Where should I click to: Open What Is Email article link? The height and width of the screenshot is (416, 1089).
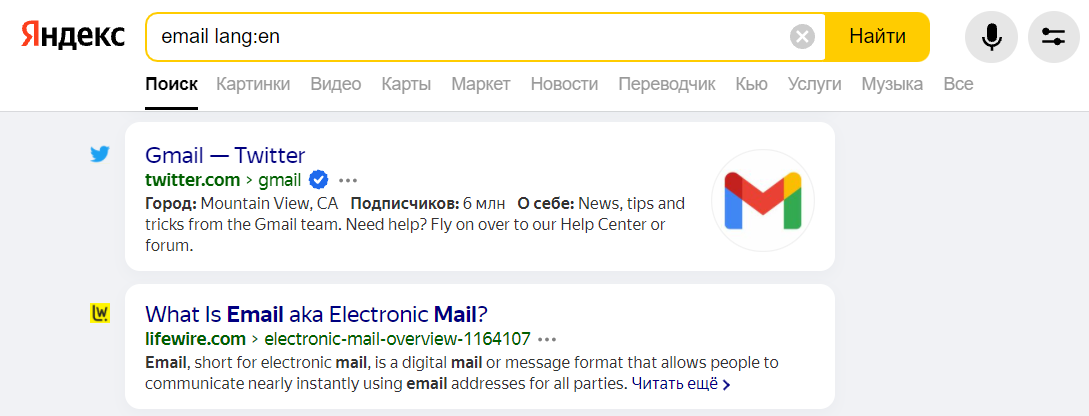pos(317,314)
